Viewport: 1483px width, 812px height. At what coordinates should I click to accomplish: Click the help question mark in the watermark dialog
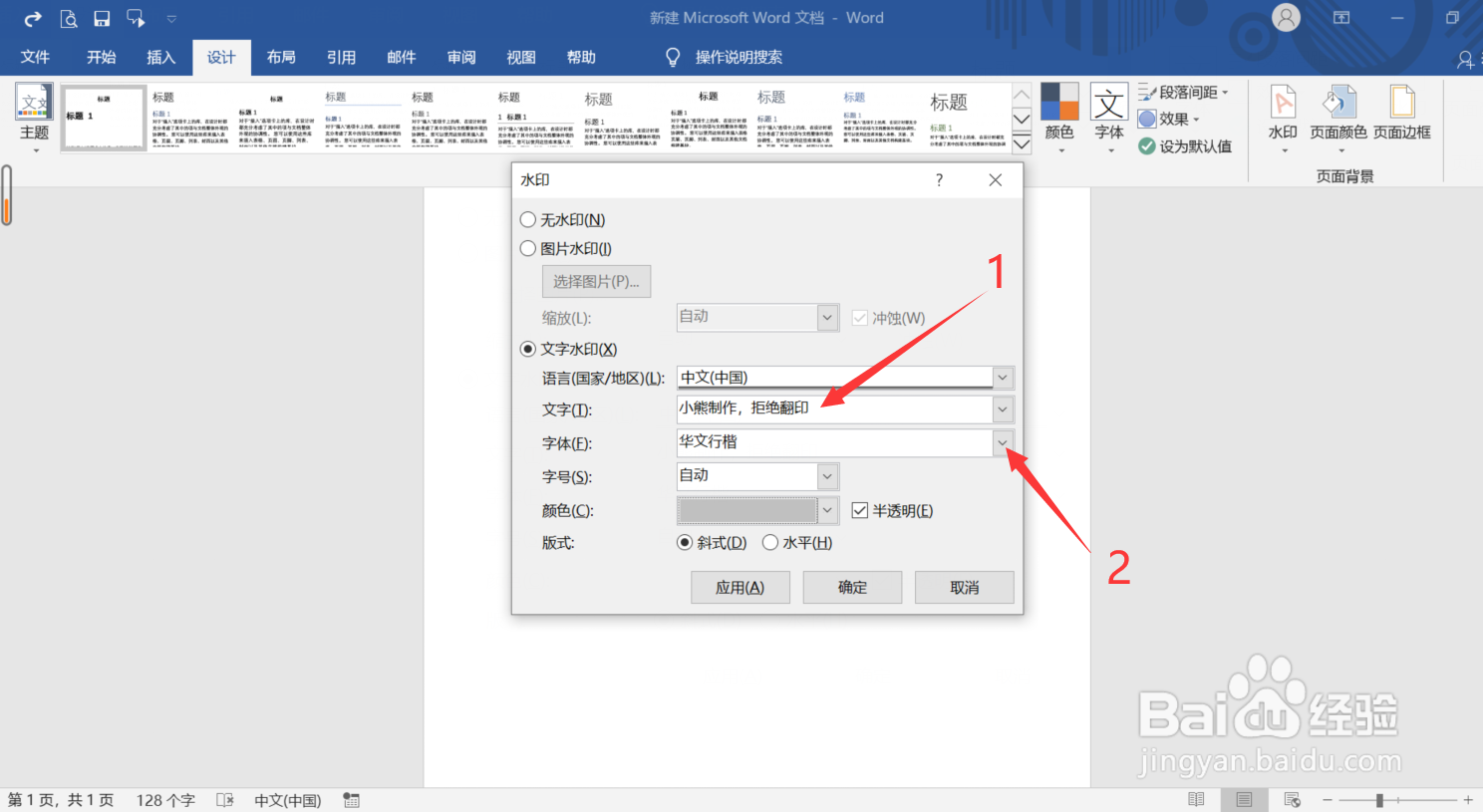939,180
